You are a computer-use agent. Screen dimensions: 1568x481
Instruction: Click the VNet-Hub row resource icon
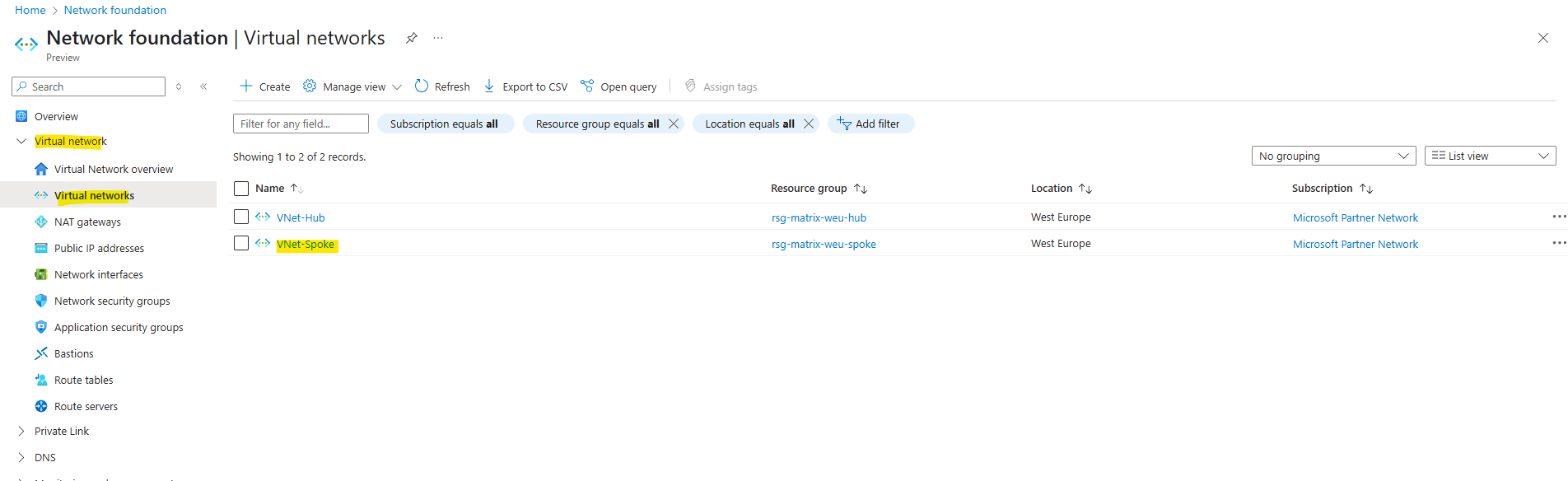[x=263, y=217]
